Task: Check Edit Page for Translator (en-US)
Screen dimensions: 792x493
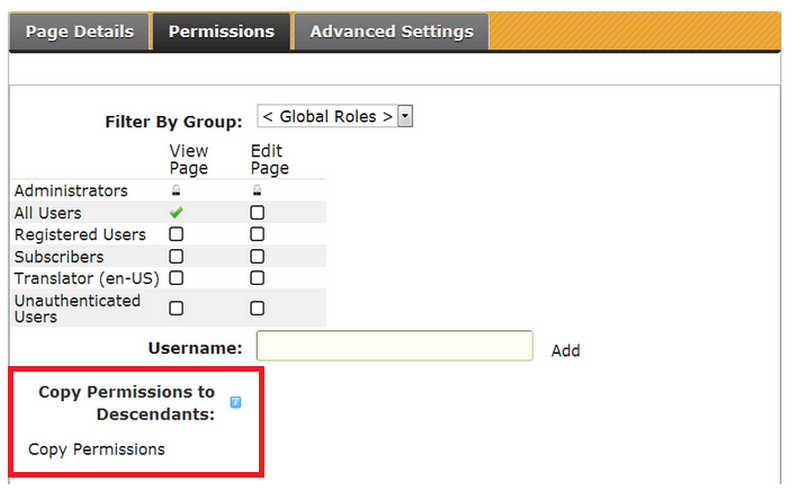Action: coord(257,278)
